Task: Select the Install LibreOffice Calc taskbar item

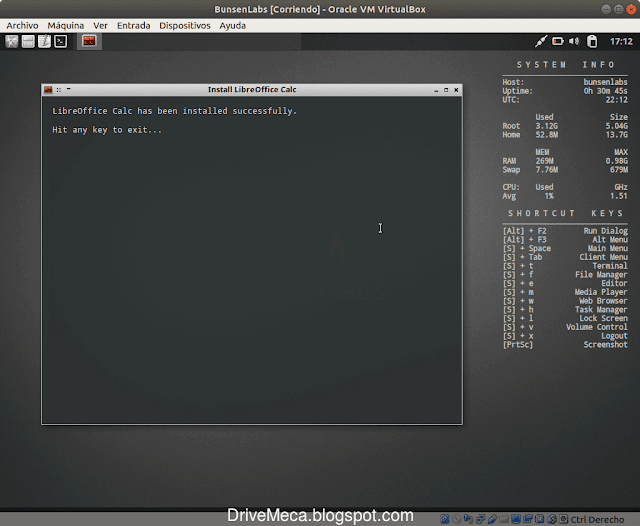Action: (89, 41)
